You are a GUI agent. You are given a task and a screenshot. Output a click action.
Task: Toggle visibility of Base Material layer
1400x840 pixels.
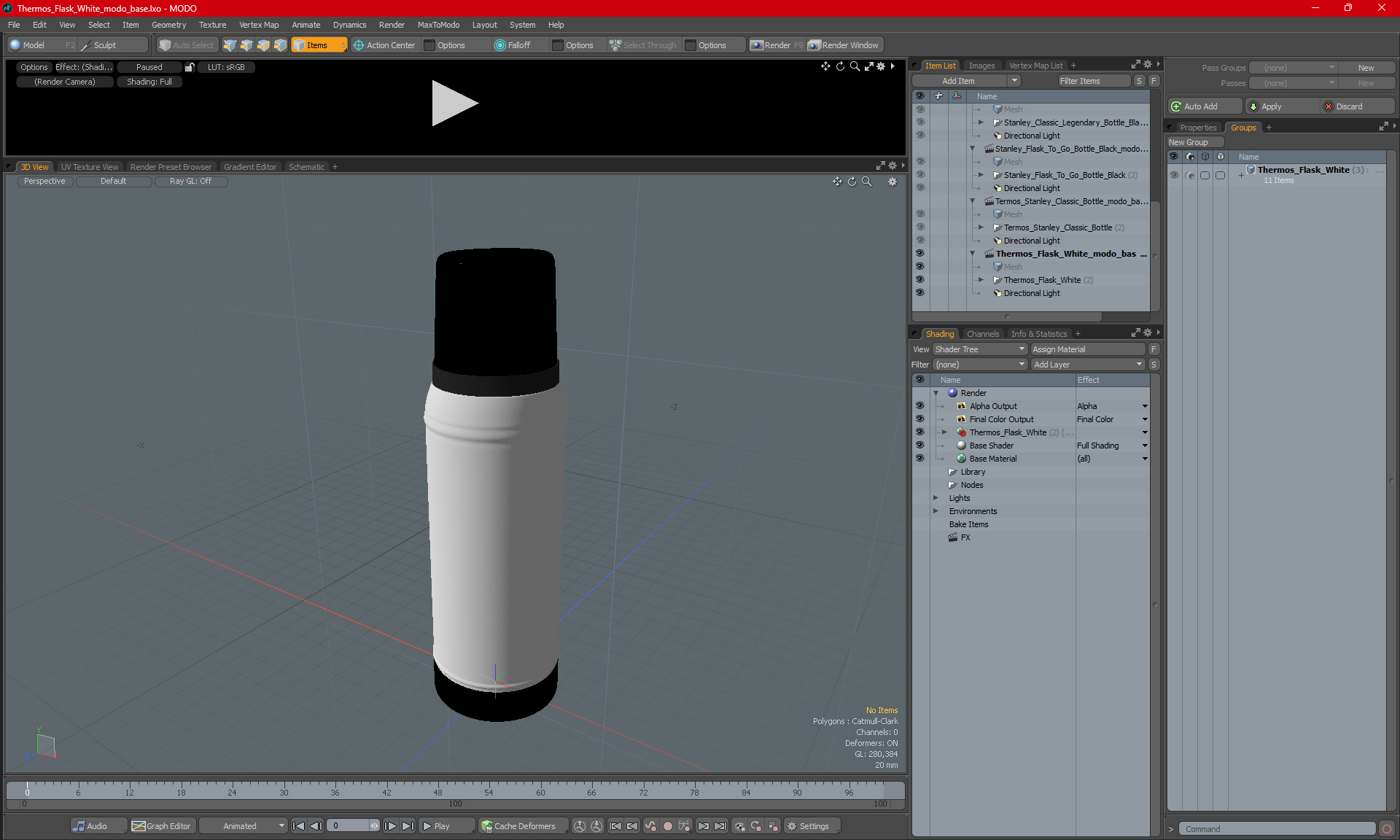pos(919,459)
